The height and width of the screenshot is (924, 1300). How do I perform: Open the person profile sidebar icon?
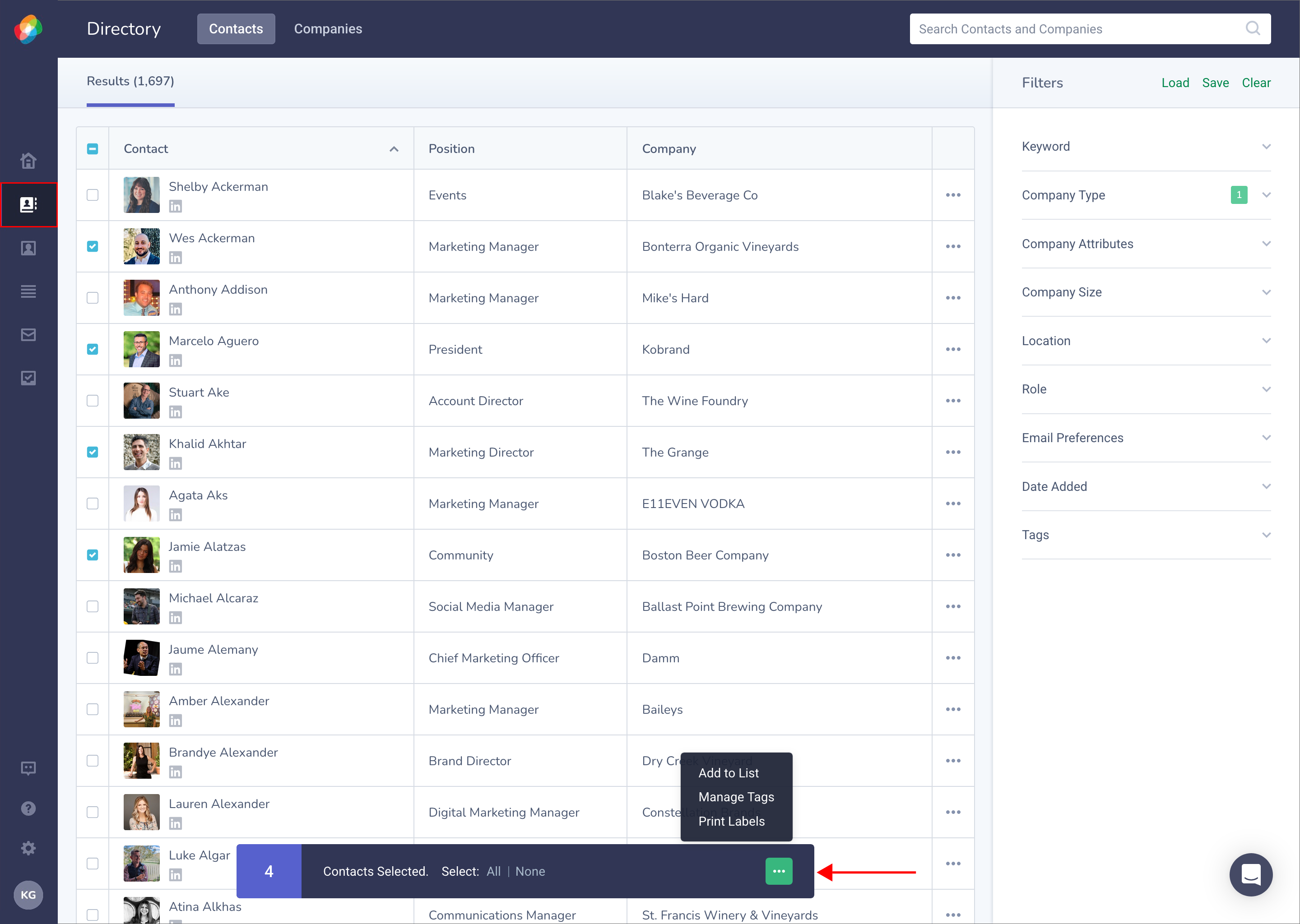[x=28, y=248]
